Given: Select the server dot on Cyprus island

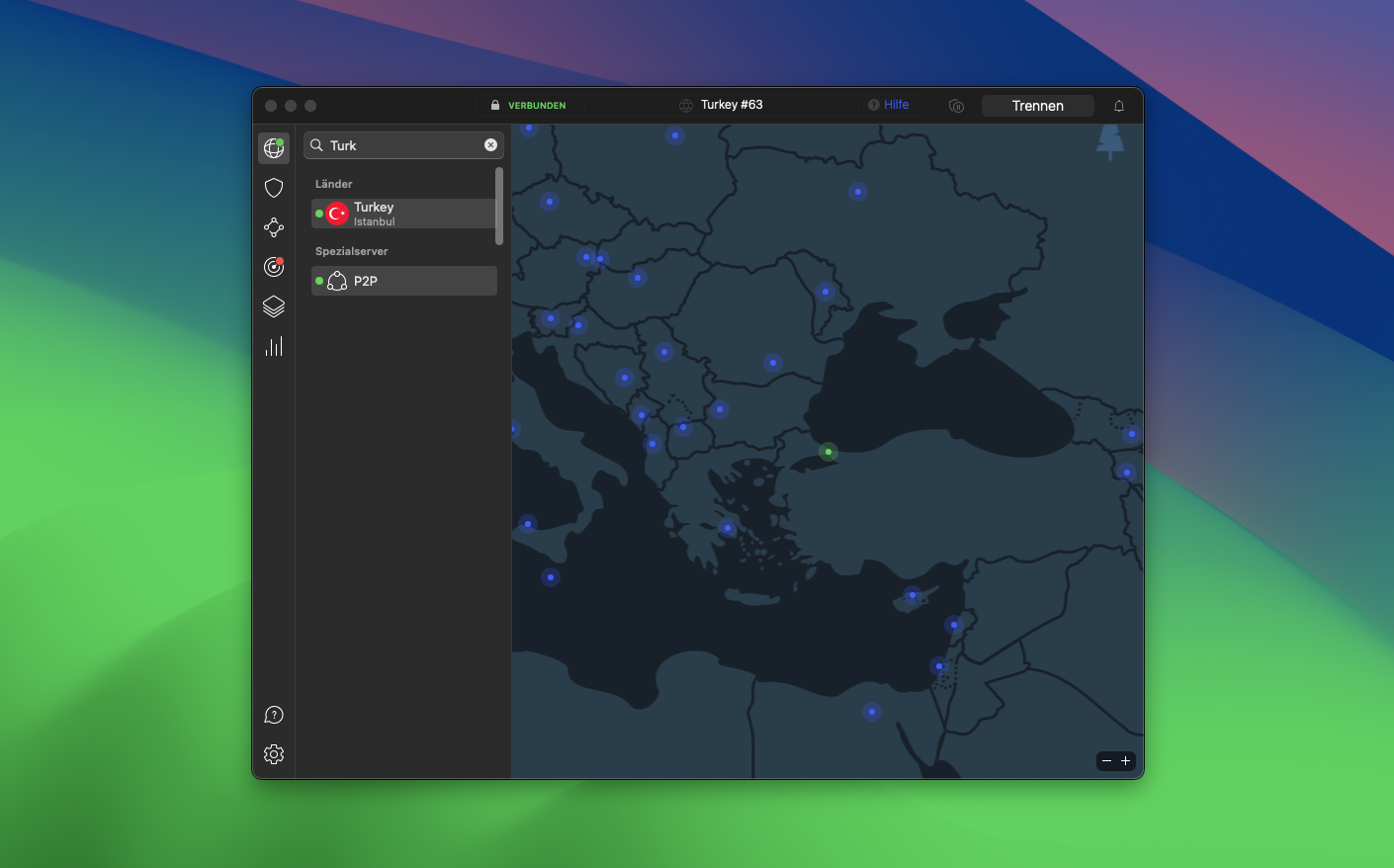Looking at the screenshot, I should coord(913,595).
